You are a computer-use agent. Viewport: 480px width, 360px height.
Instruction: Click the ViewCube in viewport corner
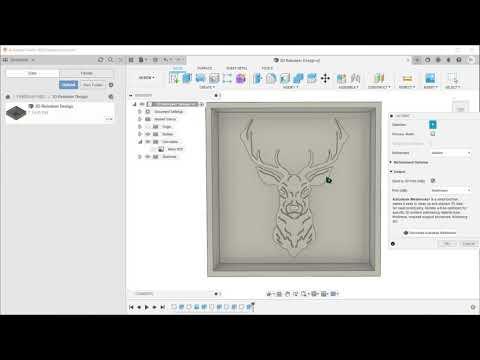coord(460,107)
